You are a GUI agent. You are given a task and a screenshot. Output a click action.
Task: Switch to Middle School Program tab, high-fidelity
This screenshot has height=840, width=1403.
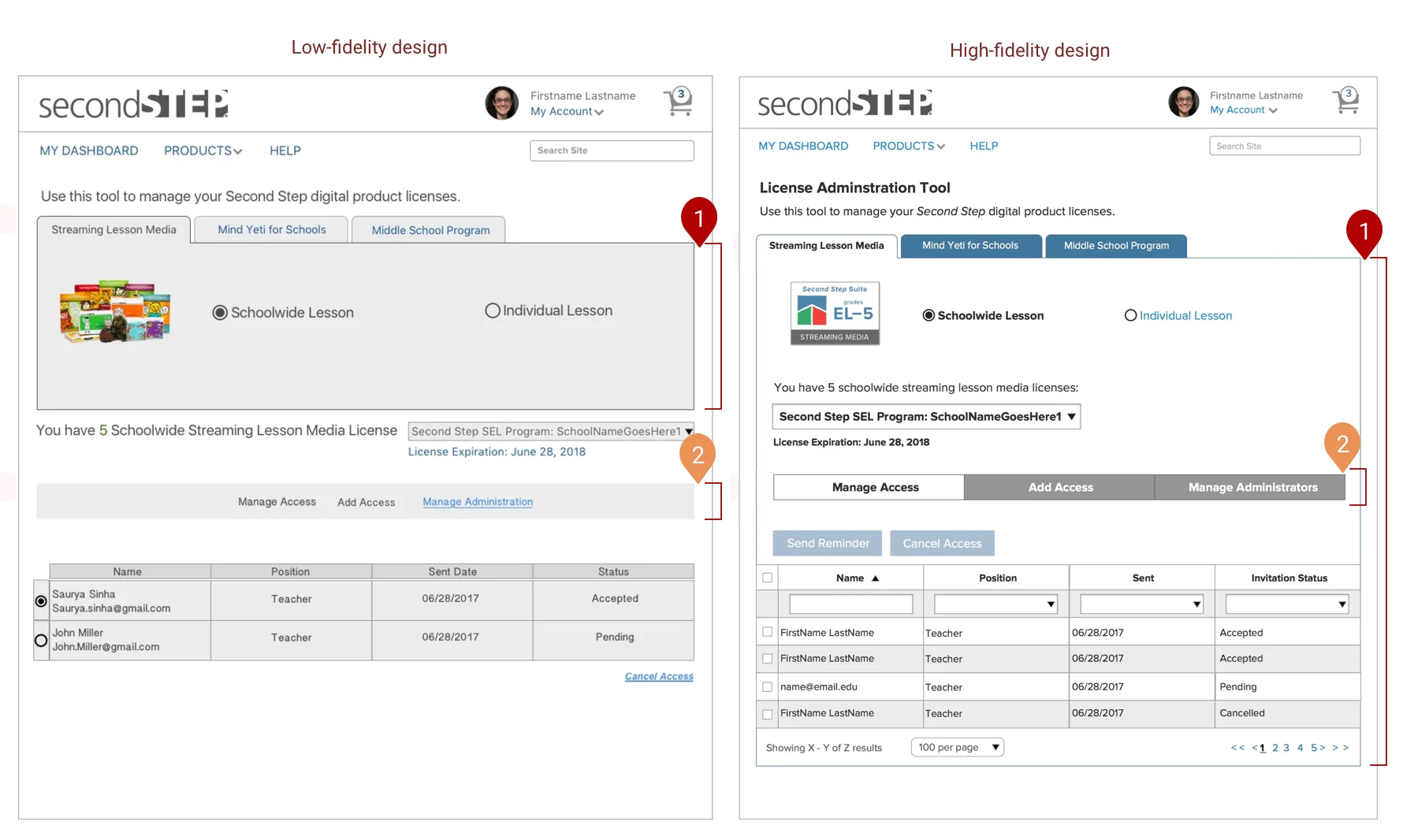pyautogui.click(x=1116, y=246)
